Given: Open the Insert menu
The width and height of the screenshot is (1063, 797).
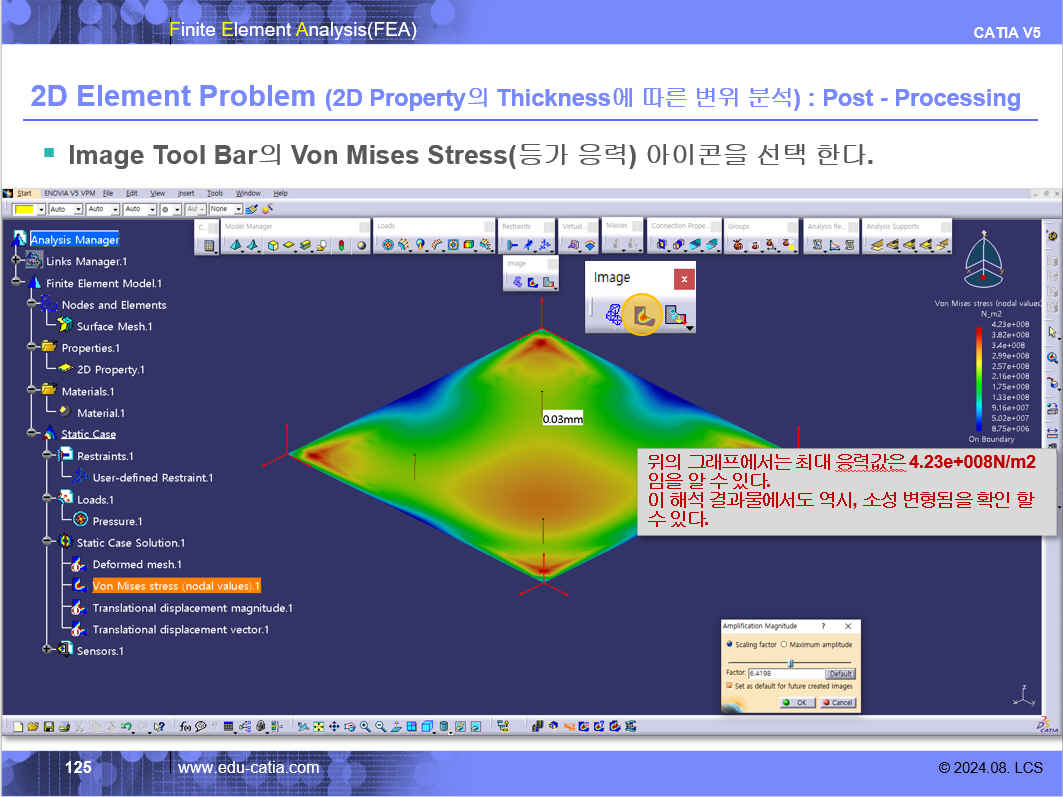Looking at the screenshot, I should 186,193.
